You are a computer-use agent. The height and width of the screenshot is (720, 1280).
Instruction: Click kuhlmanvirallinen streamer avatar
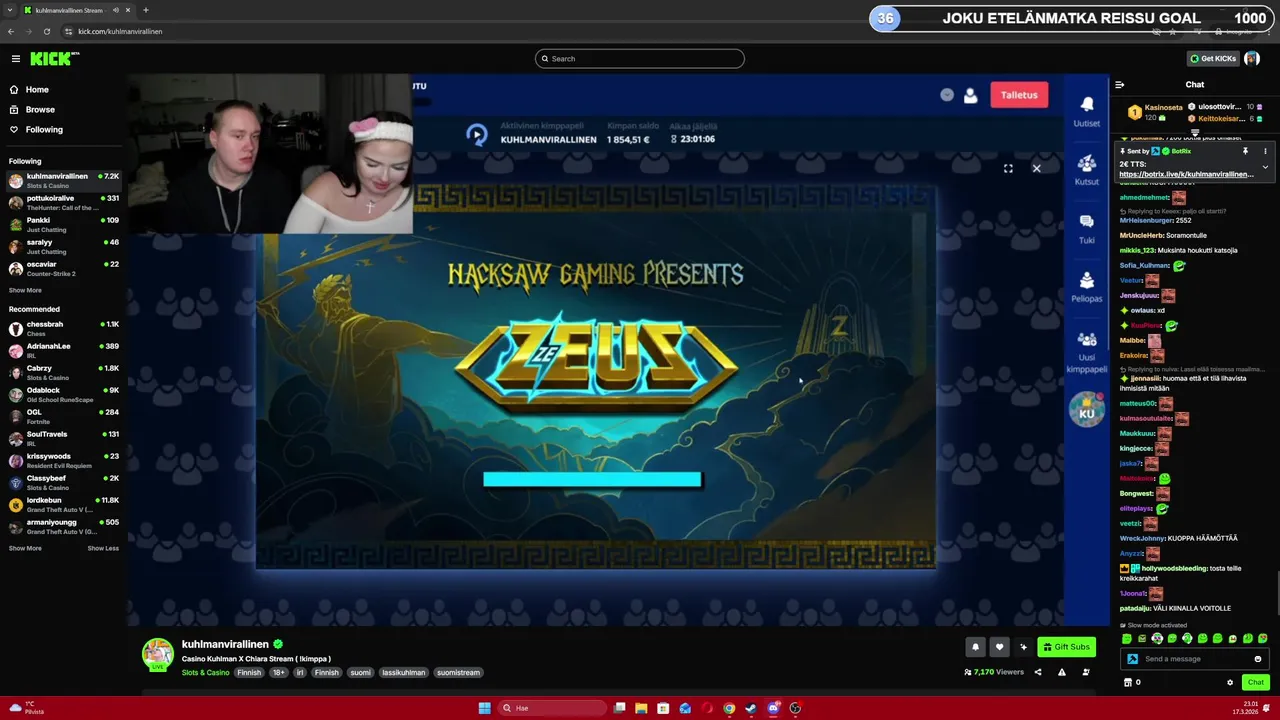(x=157, y=655)
